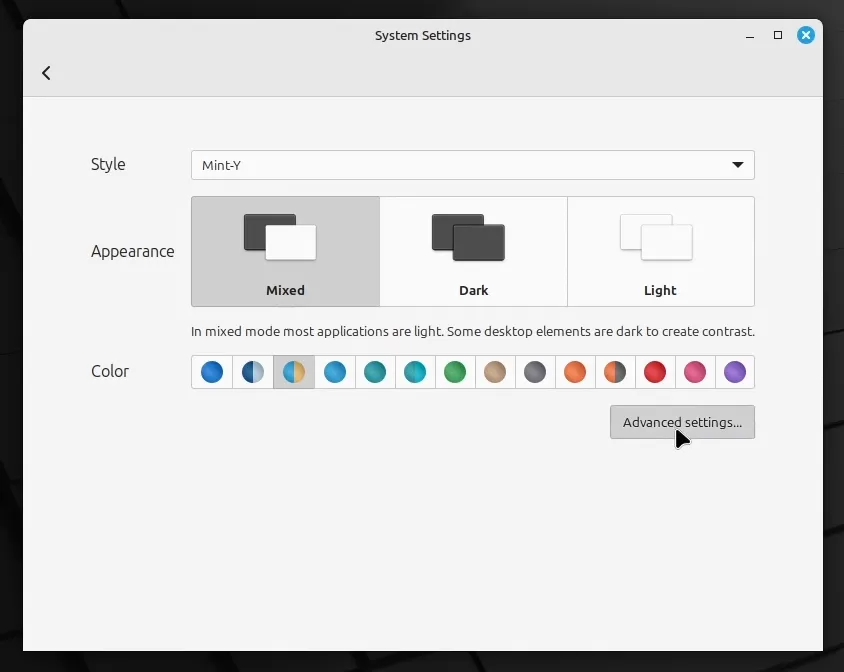Click the Light appearance window icon
This screenshot has height=672, width=844.
[660, 236]
